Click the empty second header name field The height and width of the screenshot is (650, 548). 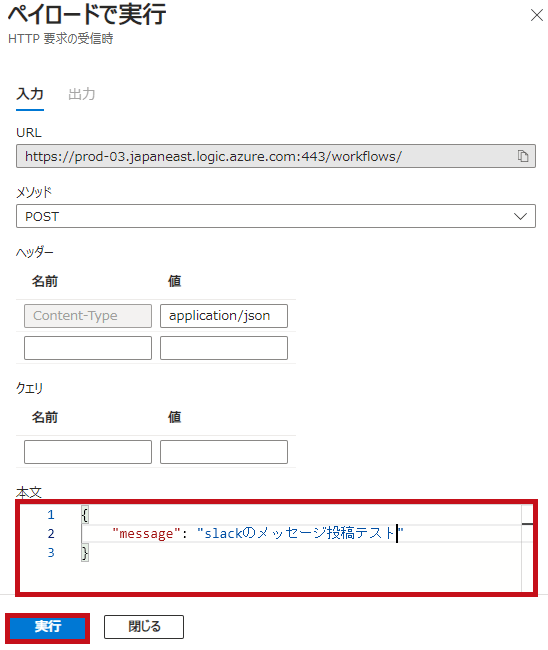(88, 348)
